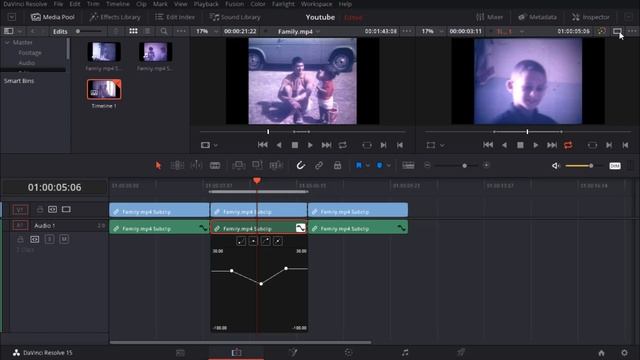
Task: Click the selected clip's curve editor icon
Action: pos(300,228)
